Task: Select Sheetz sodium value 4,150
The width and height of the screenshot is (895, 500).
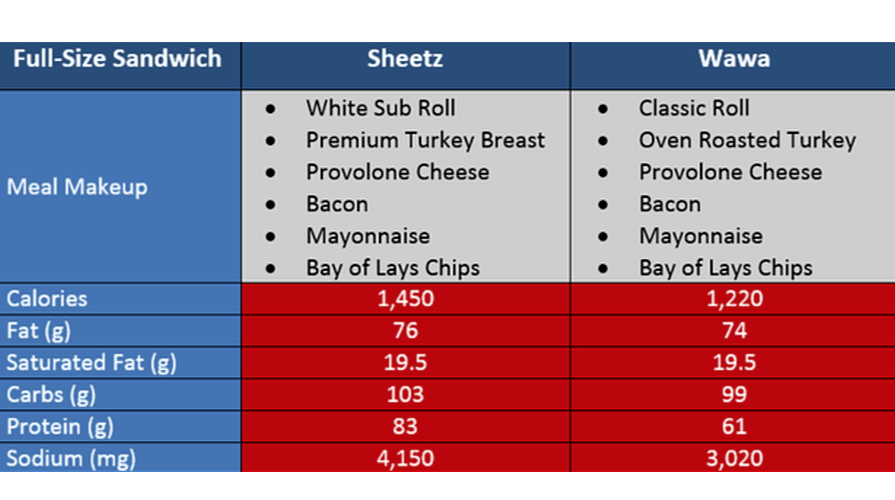Action: tap(405, 459)
